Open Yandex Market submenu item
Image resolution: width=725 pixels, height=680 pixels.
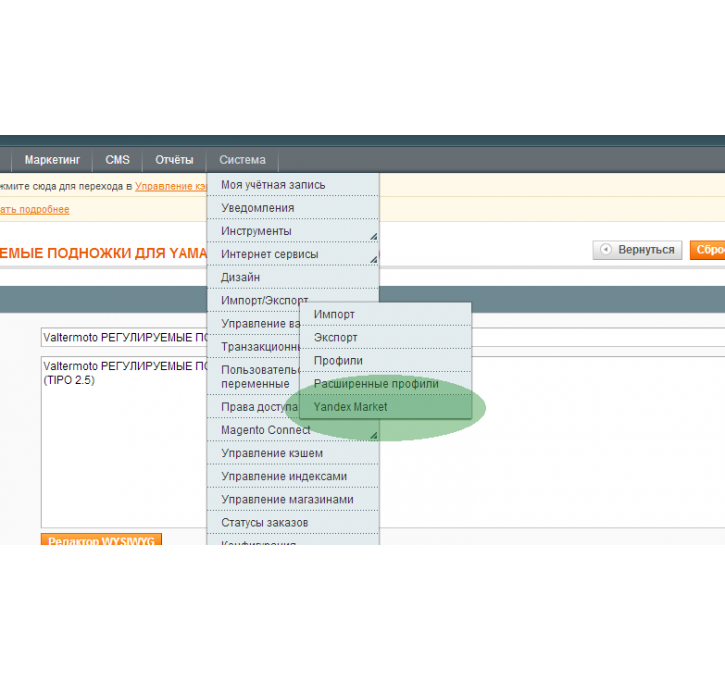[x=385, y=407]
